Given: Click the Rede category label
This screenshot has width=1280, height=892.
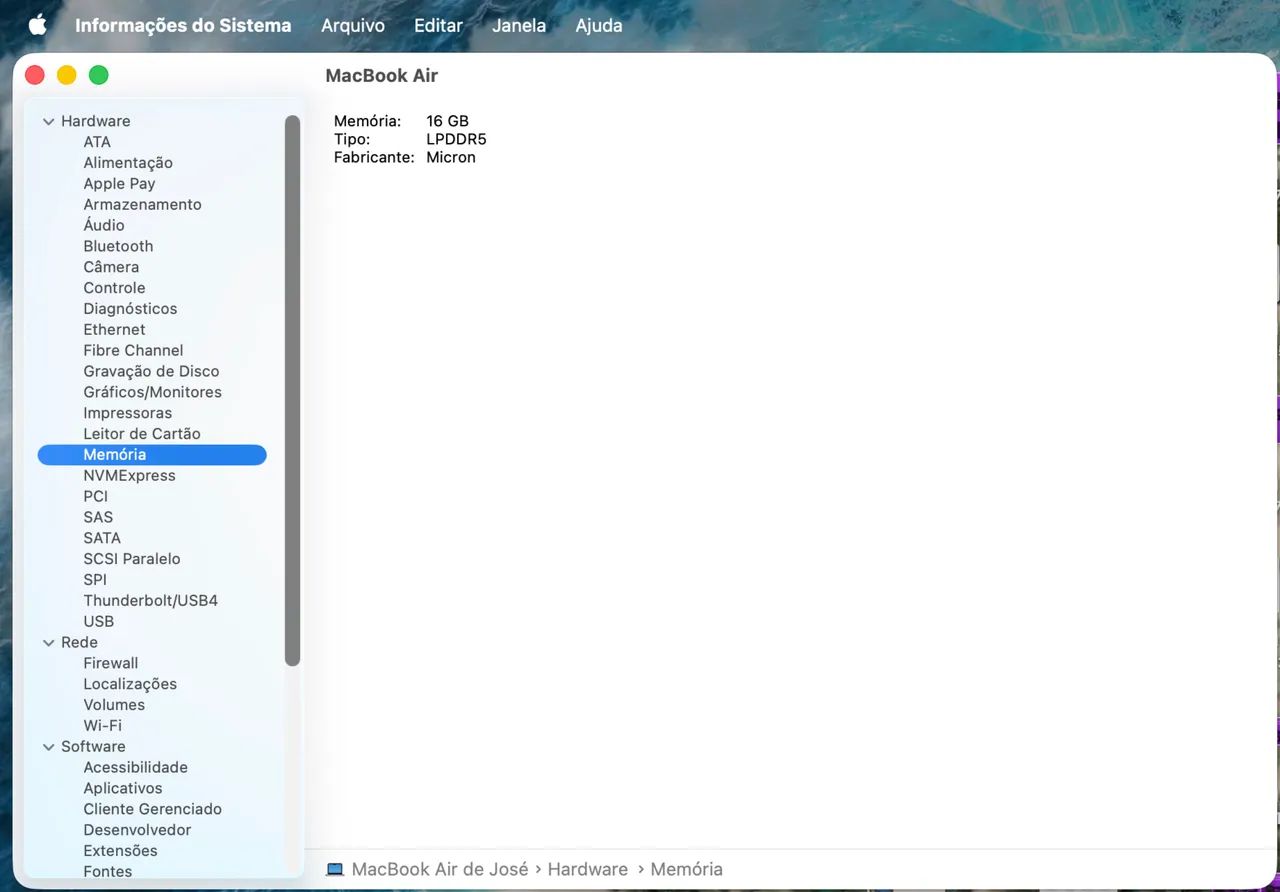Looking at the screenshot, I should (x=79, y=643).
